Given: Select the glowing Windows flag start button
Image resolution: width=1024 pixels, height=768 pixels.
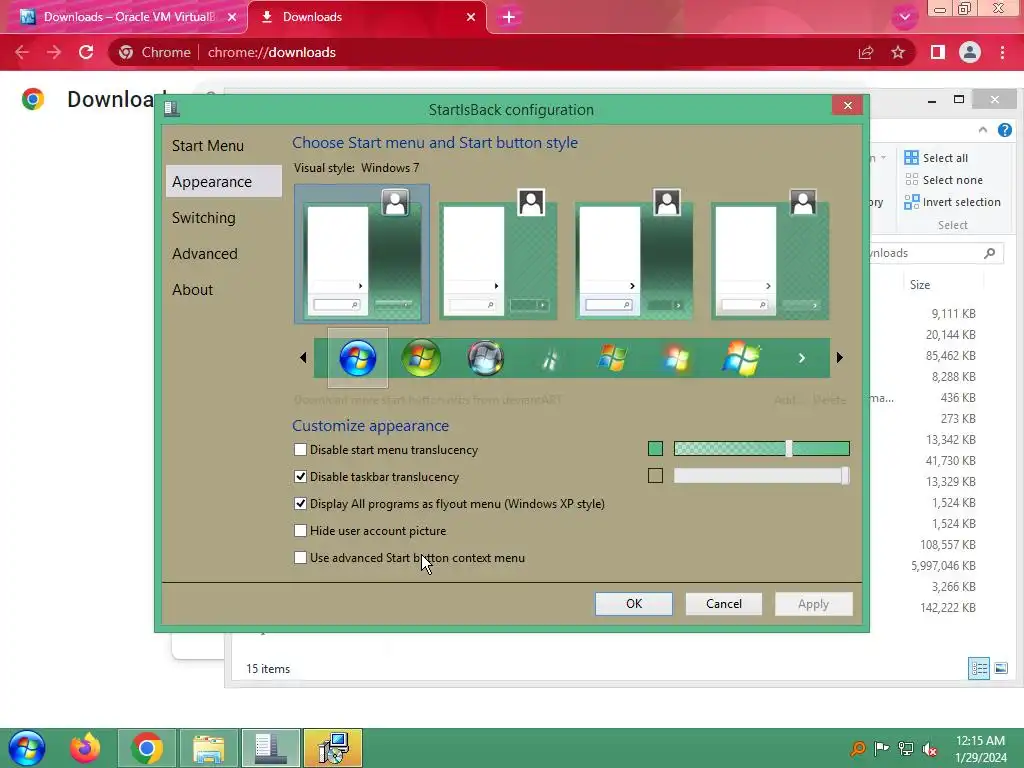Looking at the screenshot, I should [x=677, y=358].
